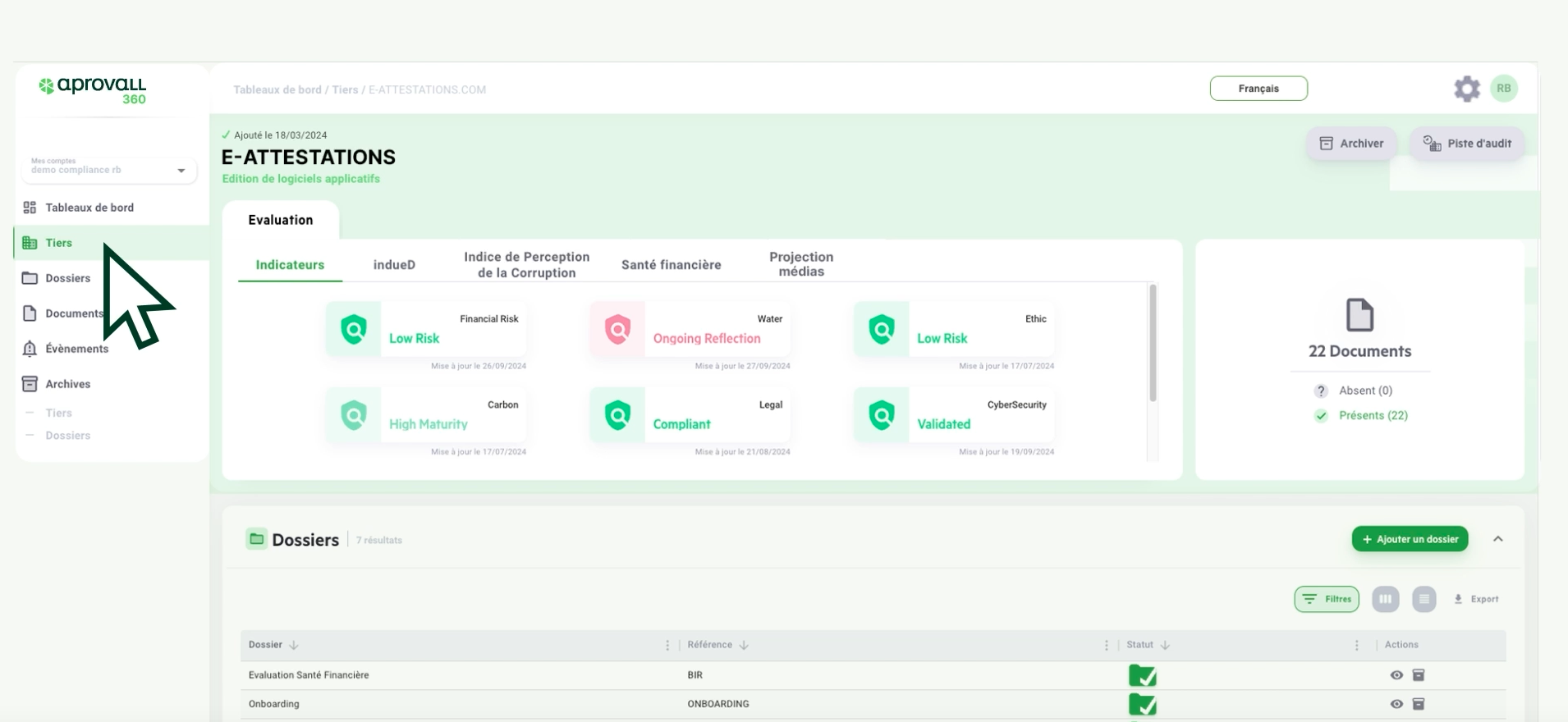Open the Français language selector
The image size is (1568, 722).
[1259, 89]
